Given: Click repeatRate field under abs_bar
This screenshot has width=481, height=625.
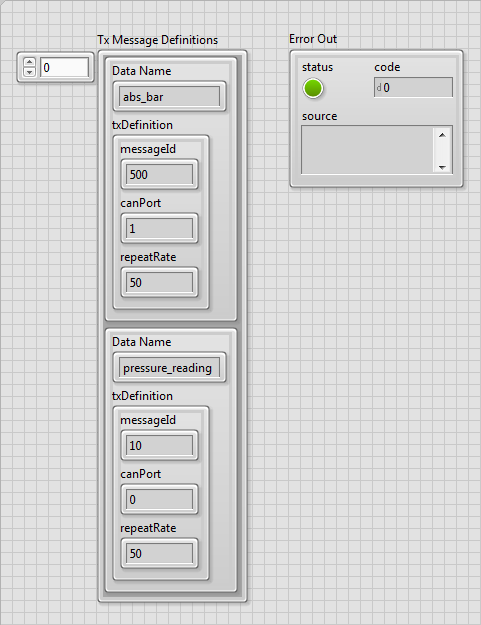Looking at the screenshot, I should point(159,283).
